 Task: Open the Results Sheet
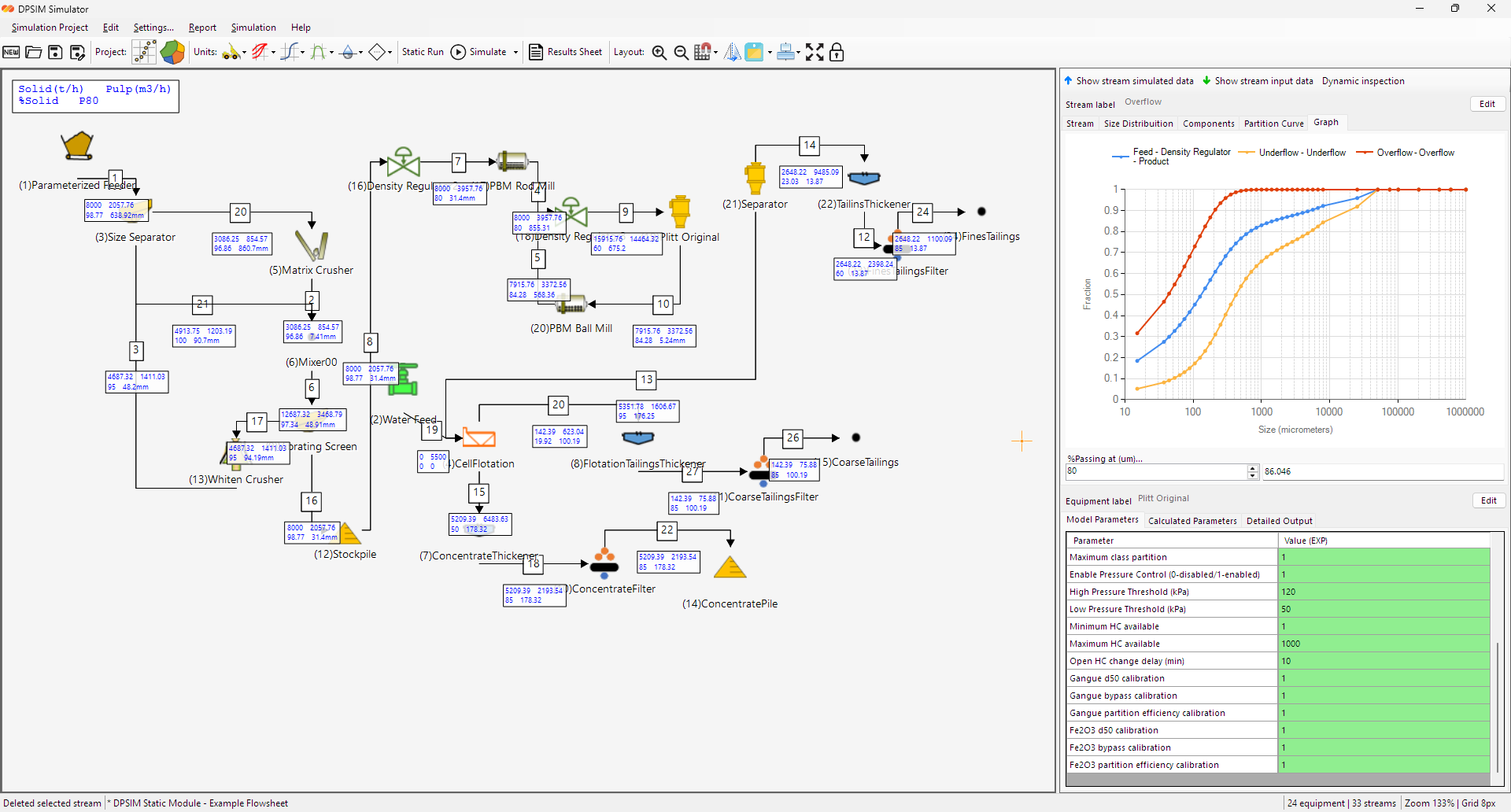click(566, 52)
